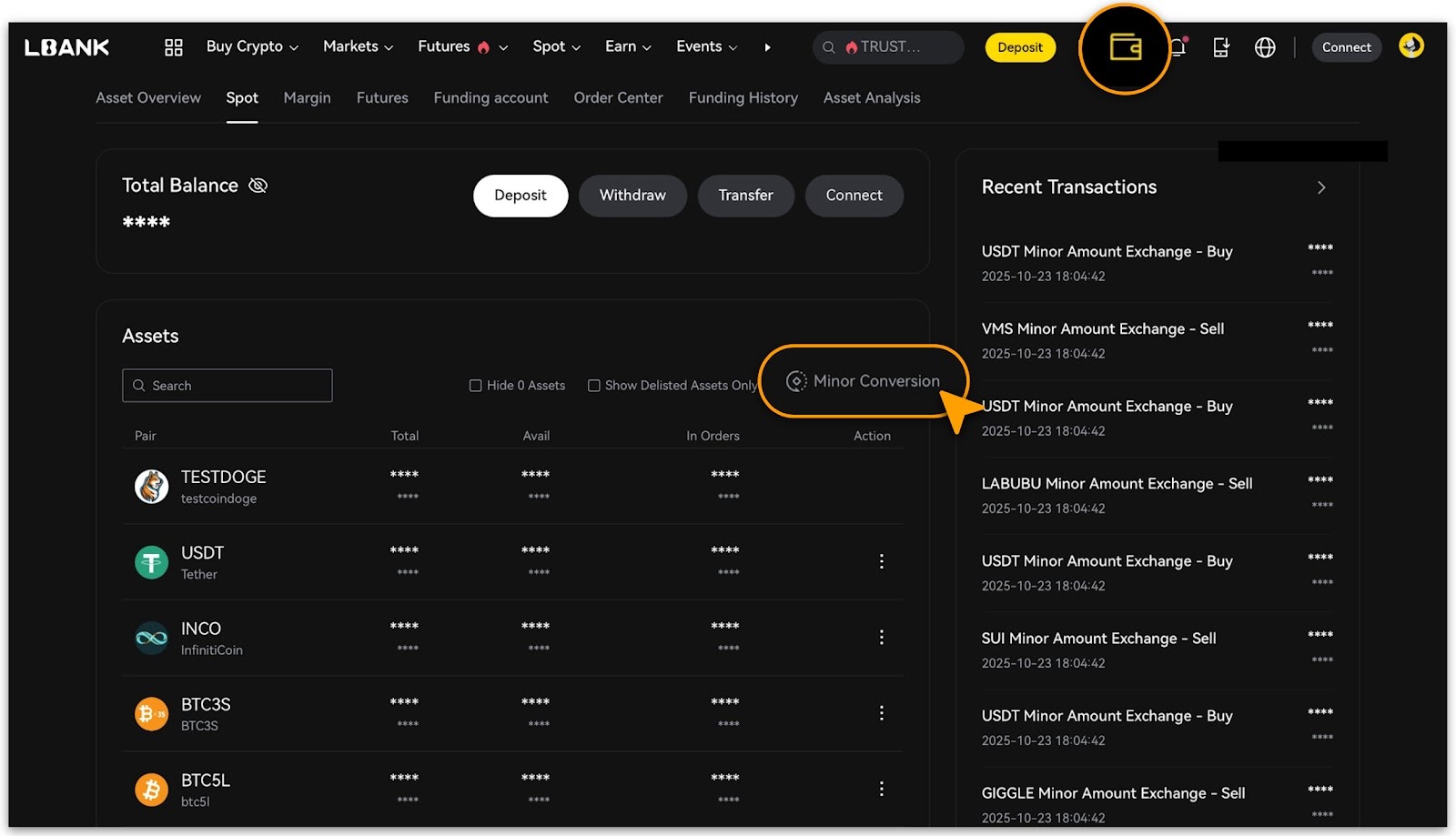This screenshot has height=836, width=1456.
Task: Open USDT row three-dot action menu
Action: 881,561
